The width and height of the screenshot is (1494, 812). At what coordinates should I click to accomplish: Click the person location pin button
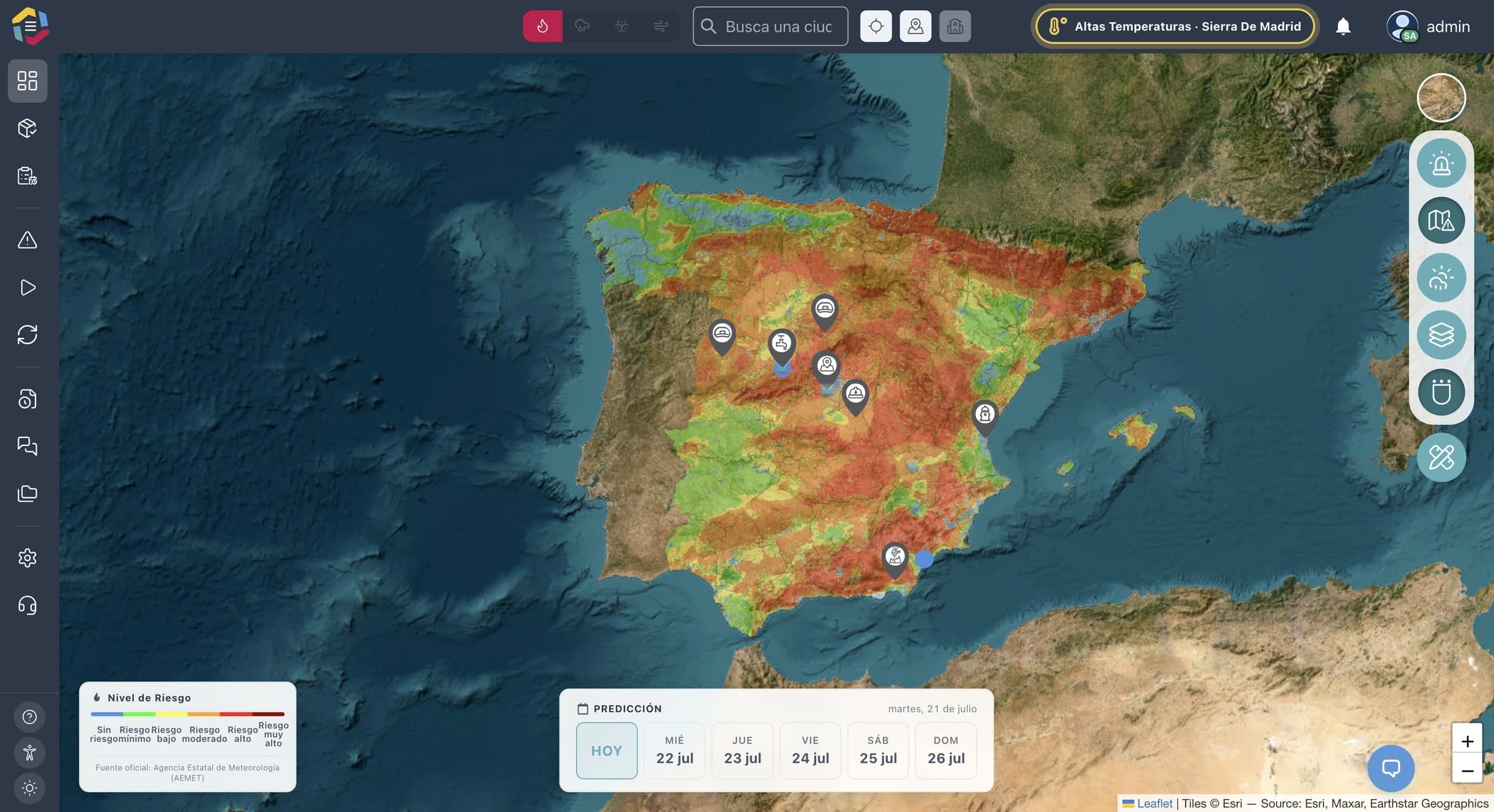(915, 26)
